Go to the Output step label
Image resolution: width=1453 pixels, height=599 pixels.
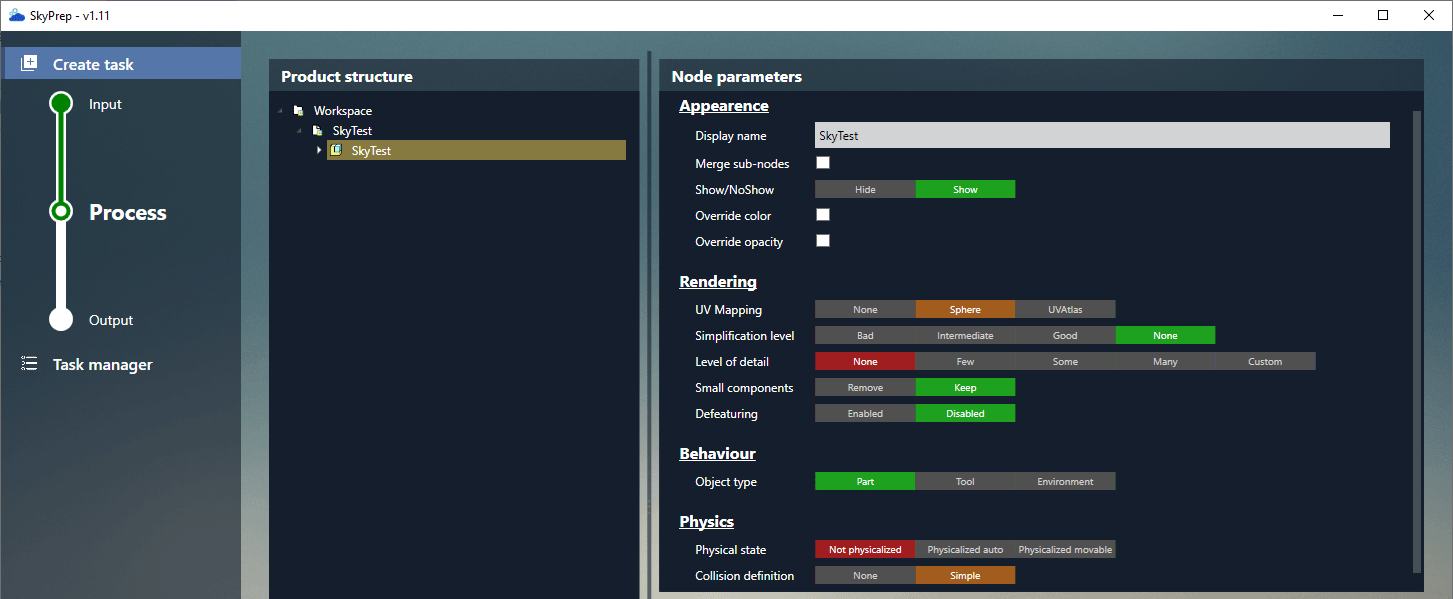[111, 320]
